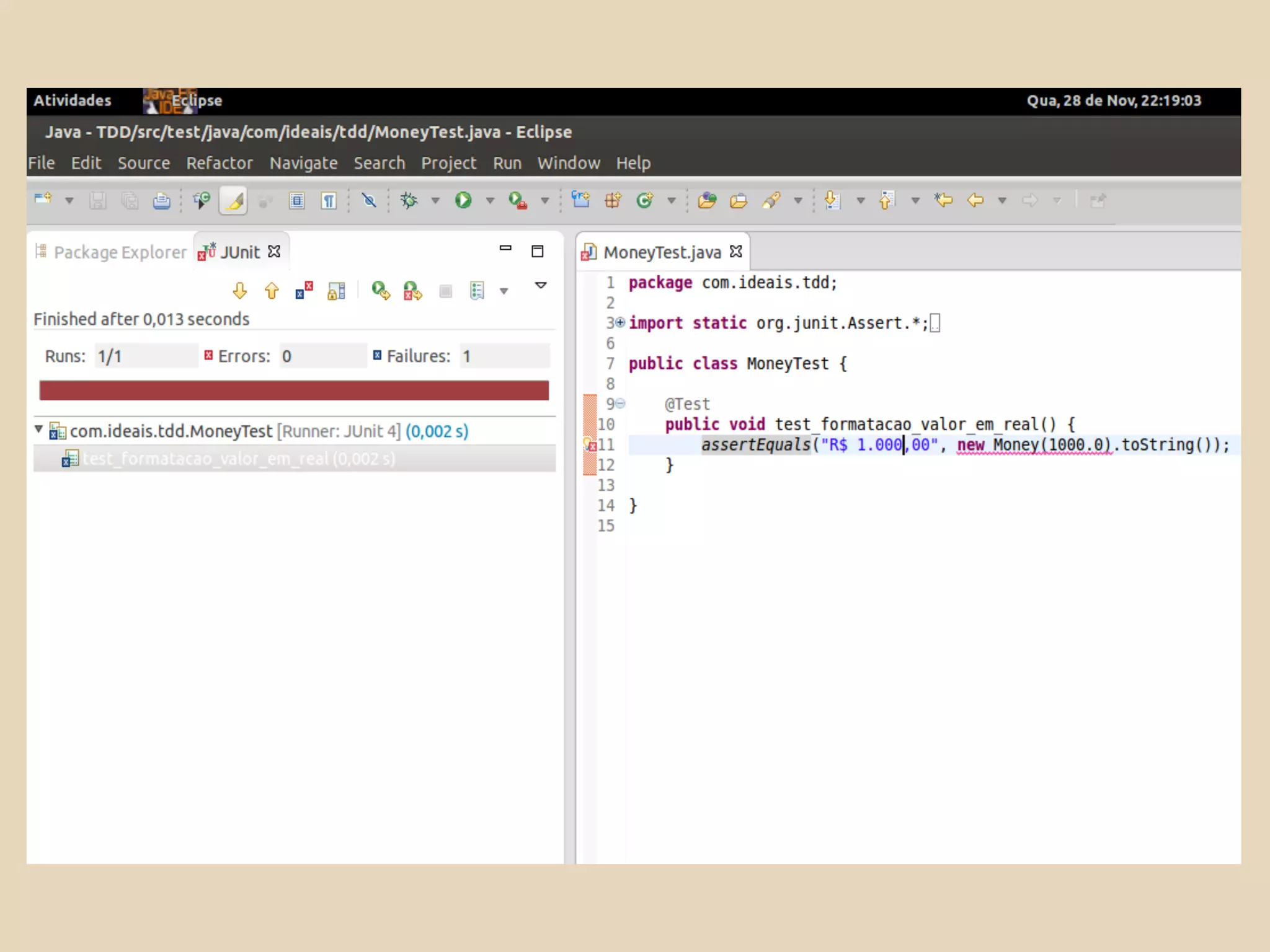Open the JUnit view menu triangle
Screen dimensions: 1270x952
point(541,285)
